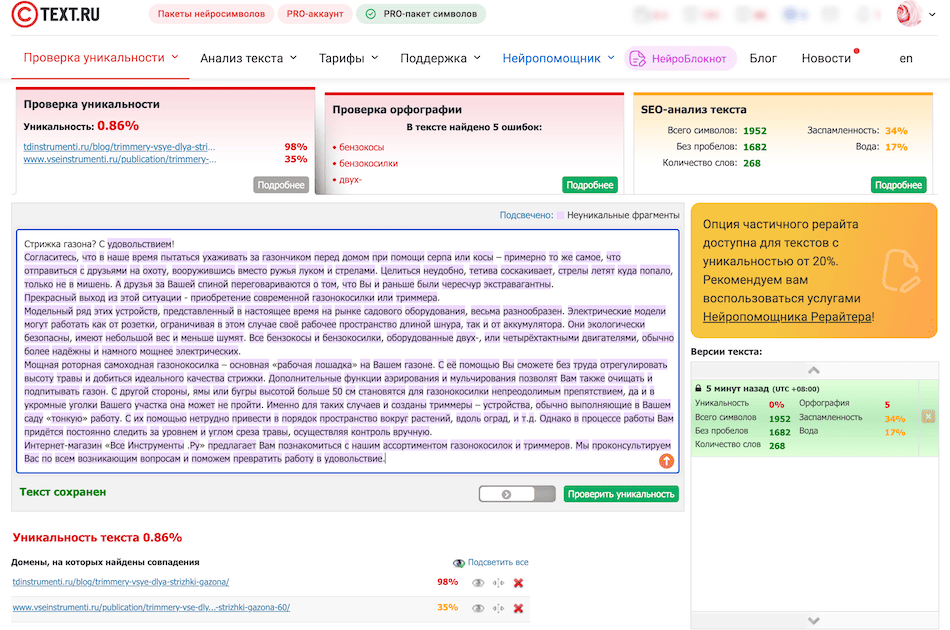Delete the saved text version from 5 minutes ago
This screenshot has width=950, height=630.
point(928,417)
